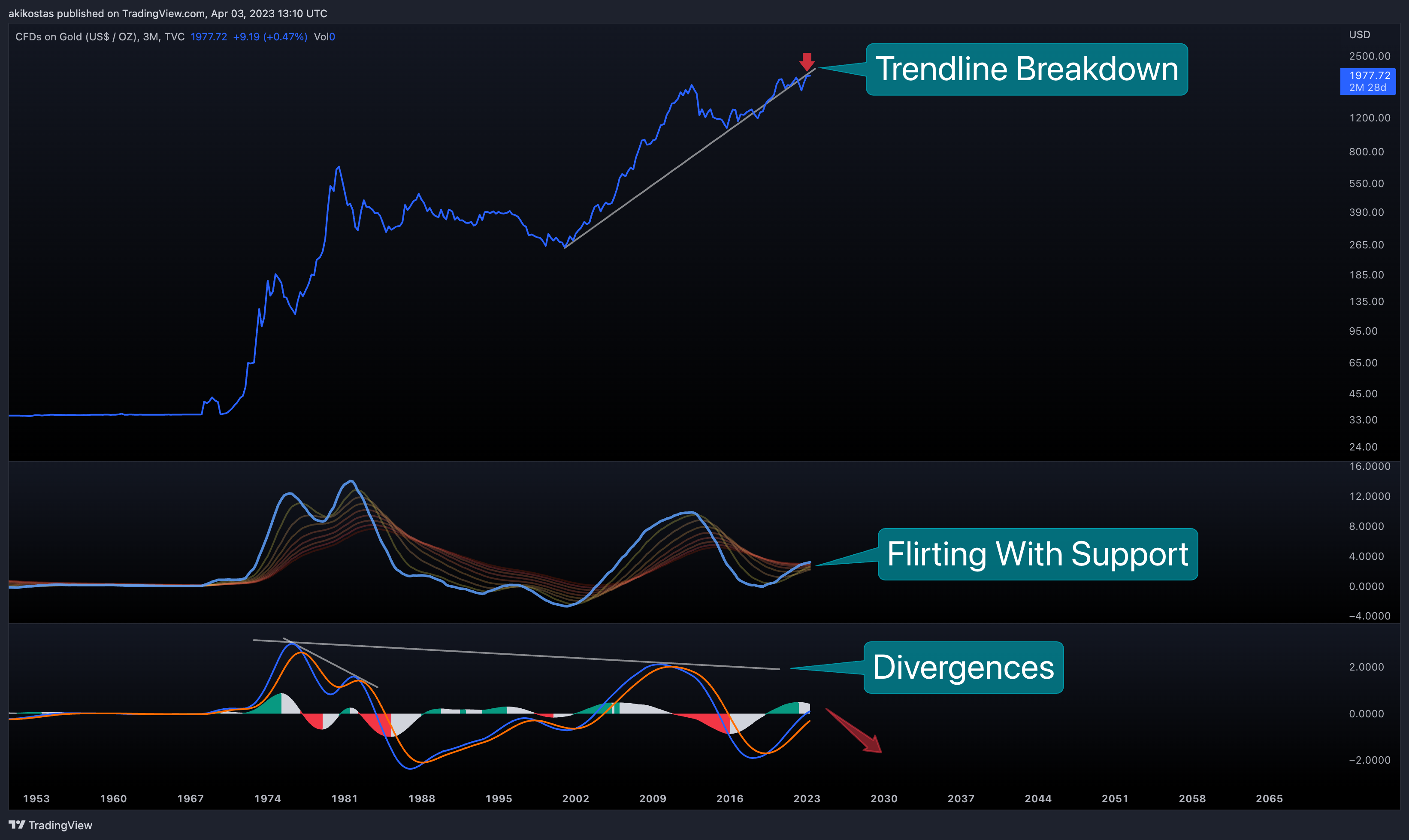The image size is (1409, 840).
Task: Click the 2037 time axis label
Action: (x=961, y=799)
